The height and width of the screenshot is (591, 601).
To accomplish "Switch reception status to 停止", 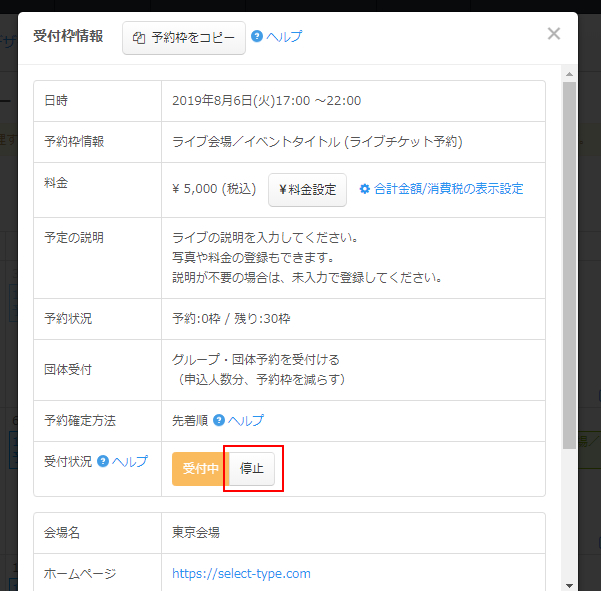I will [x=252, y=469].
